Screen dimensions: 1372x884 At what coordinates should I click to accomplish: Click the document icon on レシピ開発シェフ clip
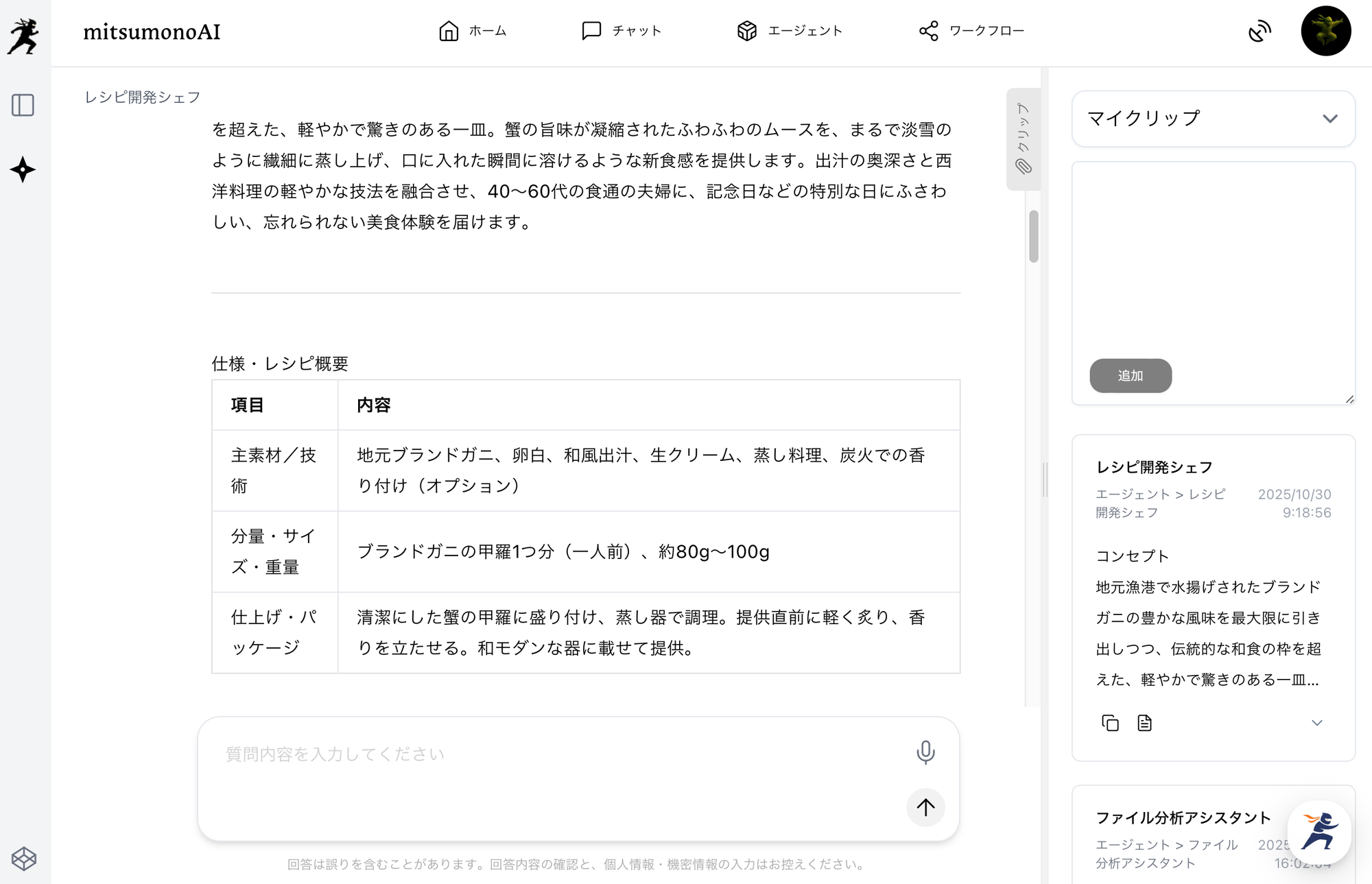[1144, 723]
